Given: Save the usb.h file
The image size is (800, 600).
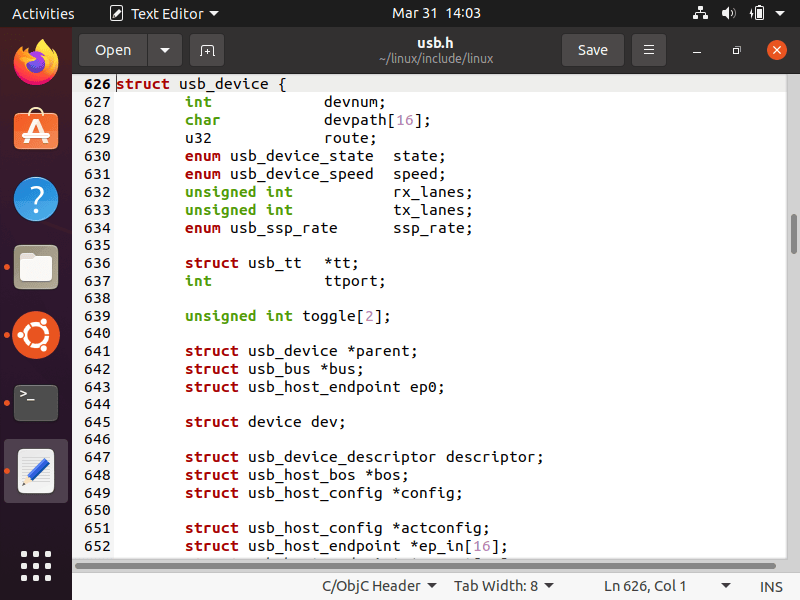Looking at the screenshot, I should [592, 50].
